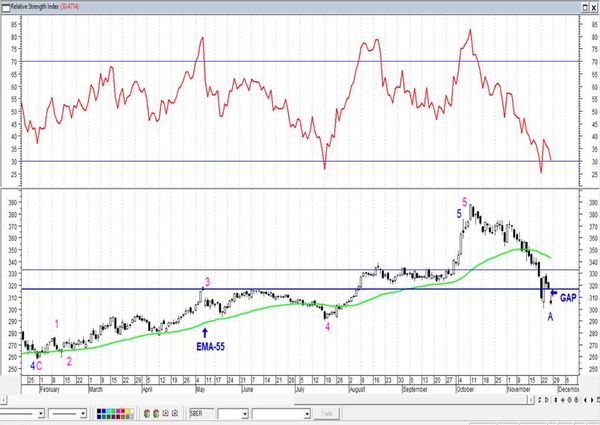This screenshot has width=600, height=425.
Task: Click the last red-framed snapshot icon
Action: point(175,413)
